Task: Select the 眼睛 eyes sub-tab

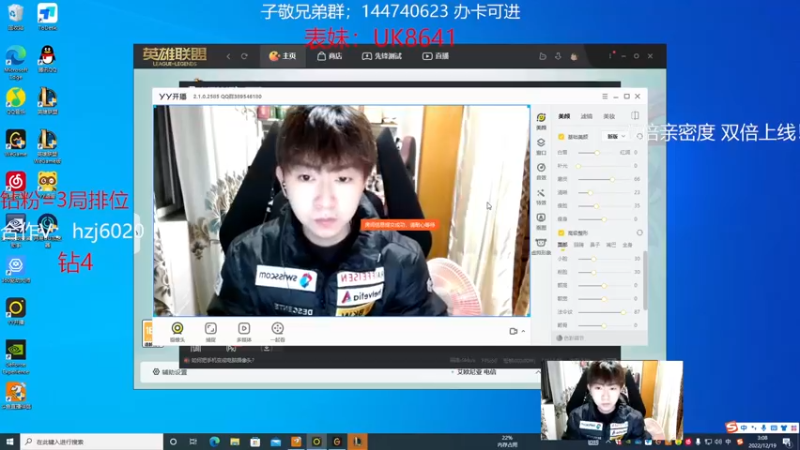Action: [579, 245]
